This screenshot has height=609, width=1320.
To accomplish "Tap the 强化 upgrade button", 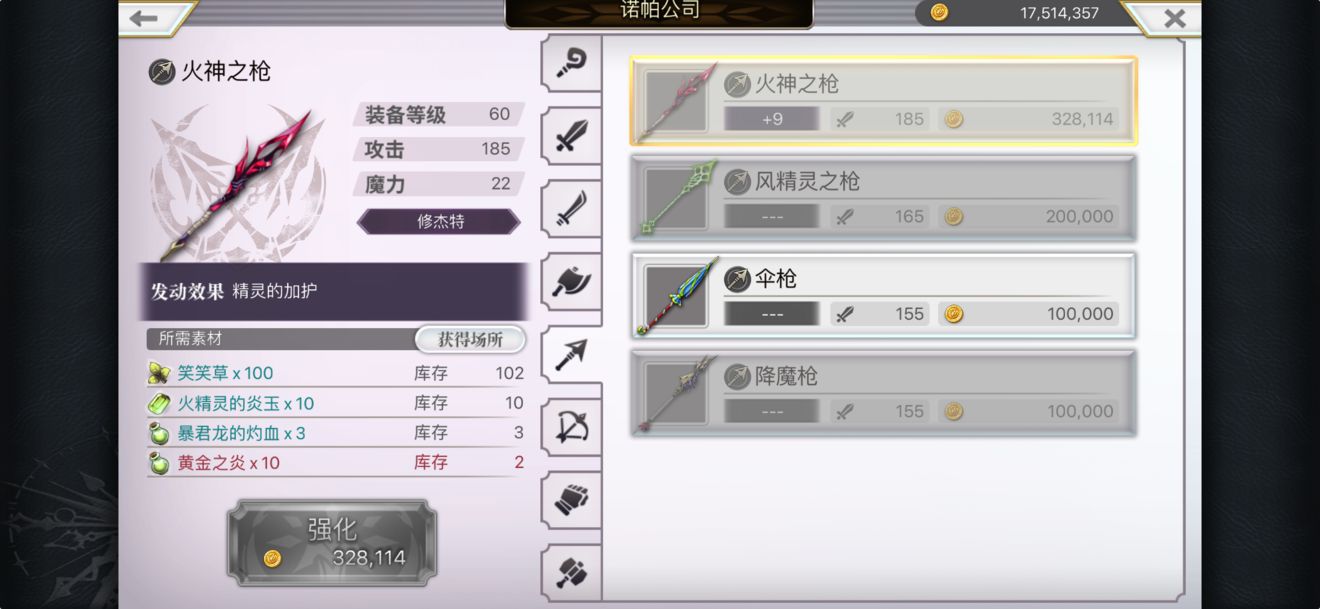I will tap(332, 543).
